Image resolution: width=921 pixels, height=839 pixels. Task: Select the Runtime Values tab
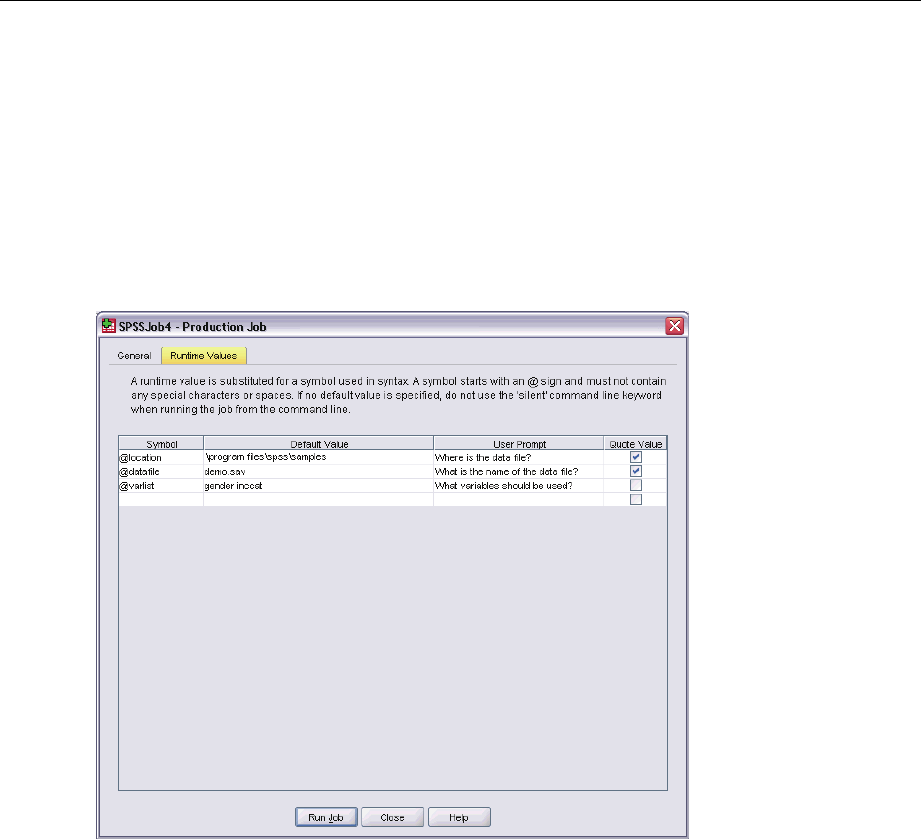[x=204, y=355]
